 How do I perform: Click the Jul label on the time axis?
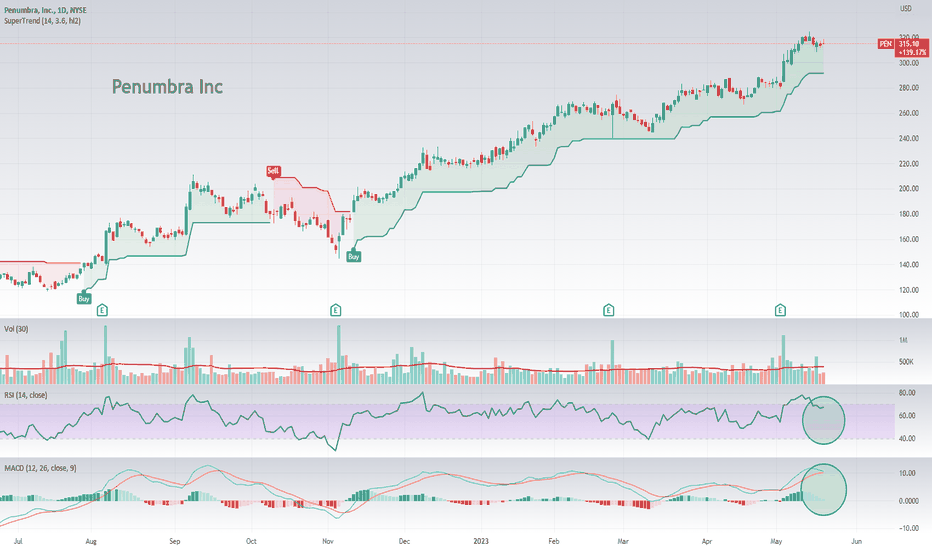click(18, 541)
